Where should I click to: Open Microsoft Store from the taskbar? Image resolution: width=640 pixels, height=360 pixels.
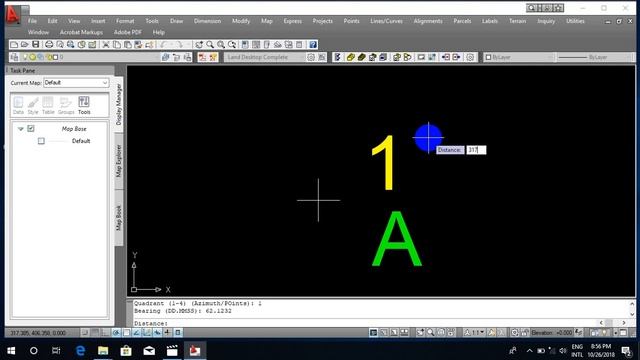126,350
